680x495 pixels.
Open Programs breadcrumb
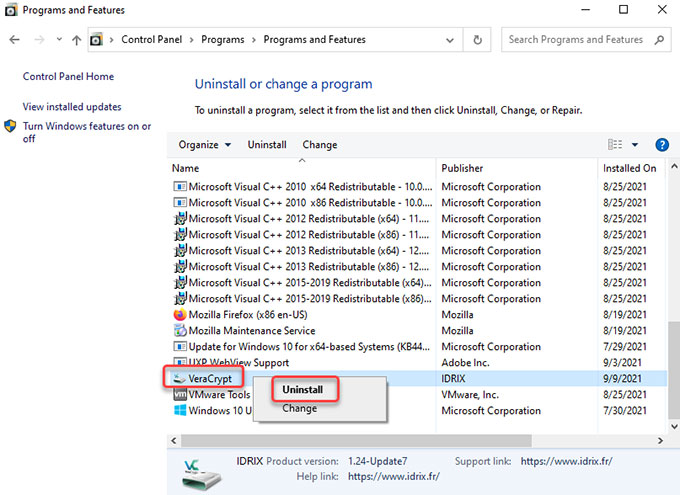222,39
